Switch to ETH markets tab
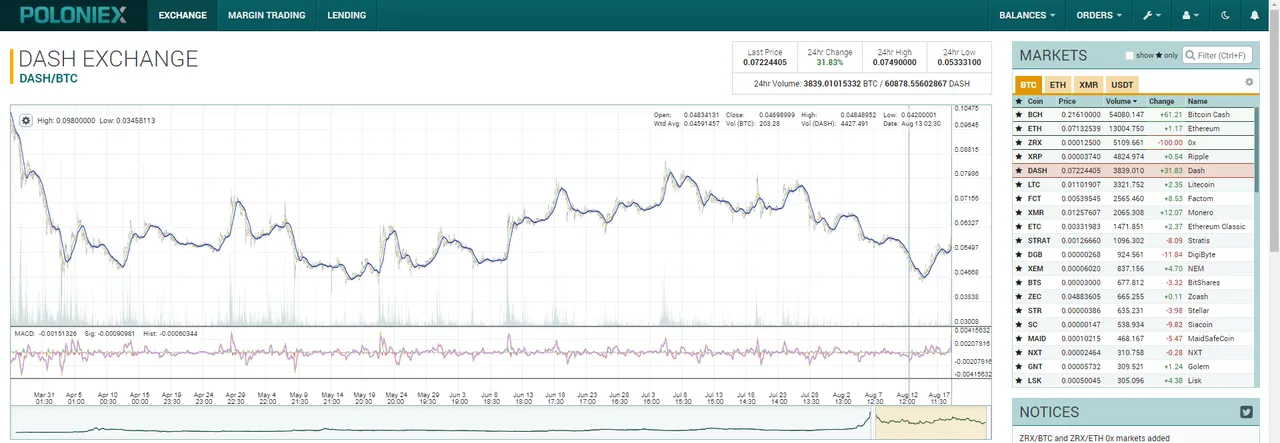 point(1058,85)
